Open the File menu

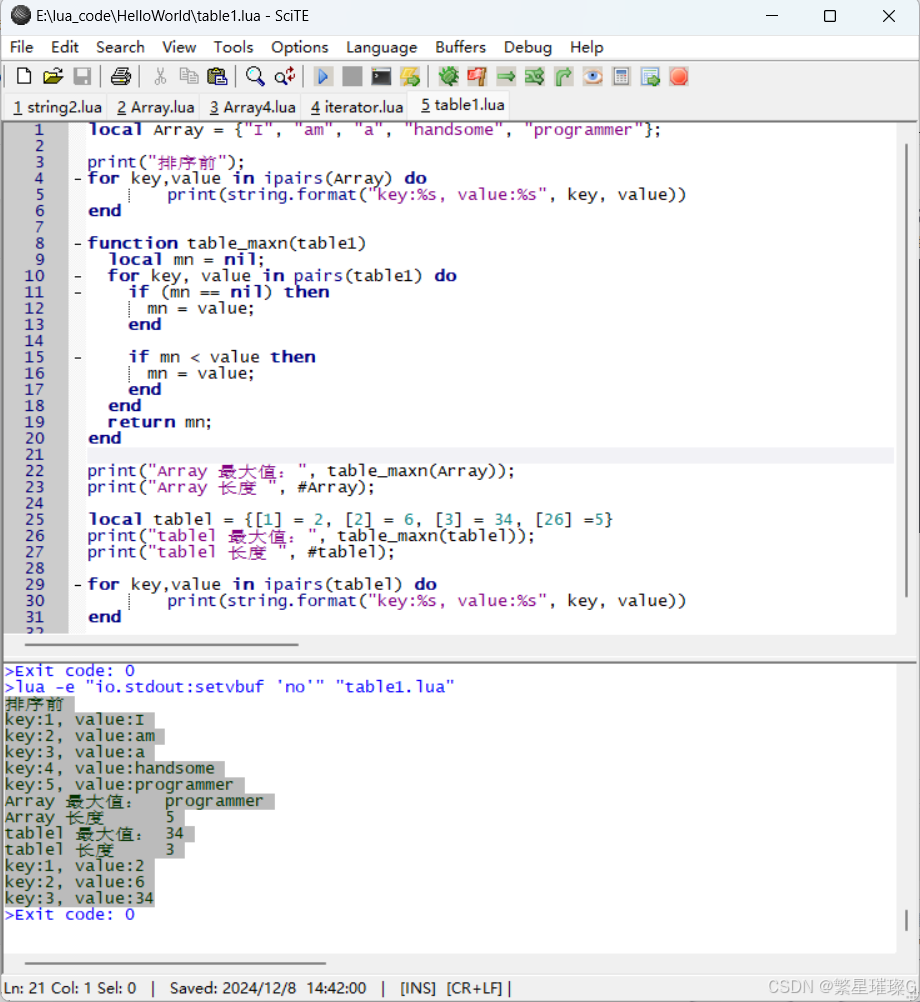21,47
